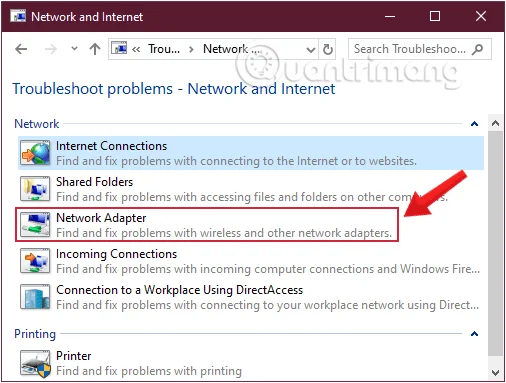Minimize the Network and Internet window
This screenshot has height=383, width=506.
tap(390, 16)
